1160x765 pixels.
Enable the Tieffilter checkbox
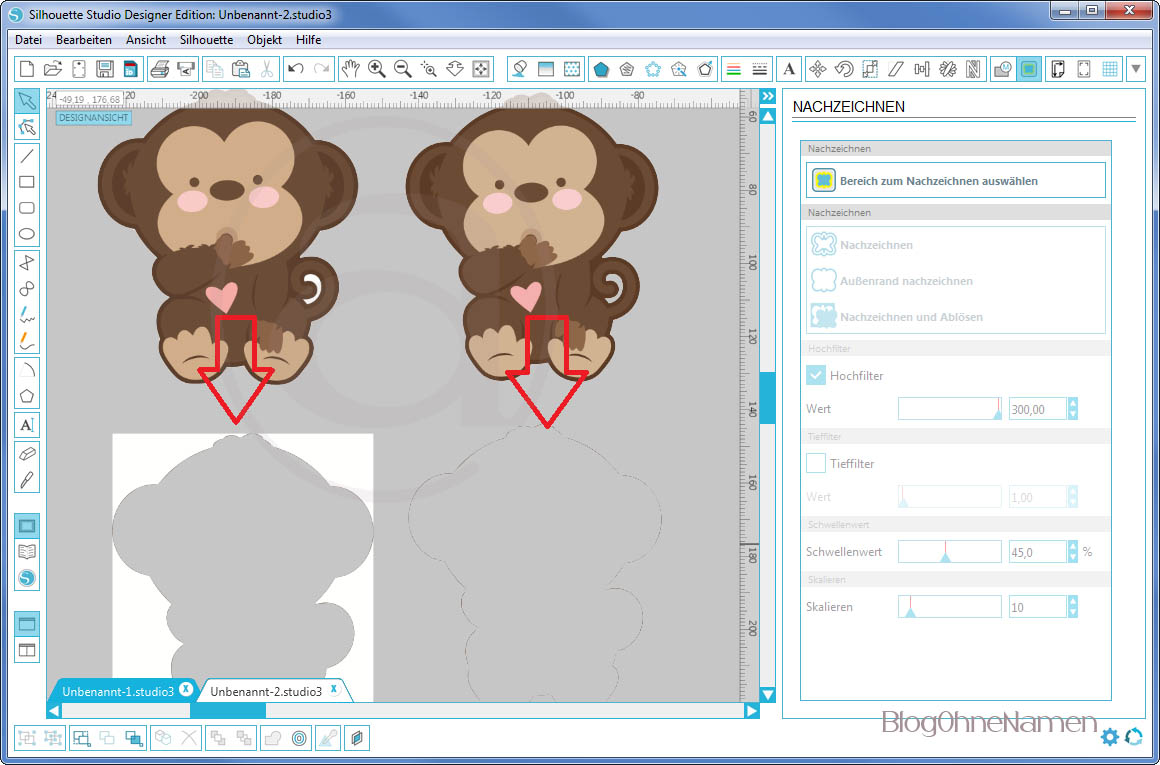816,463
